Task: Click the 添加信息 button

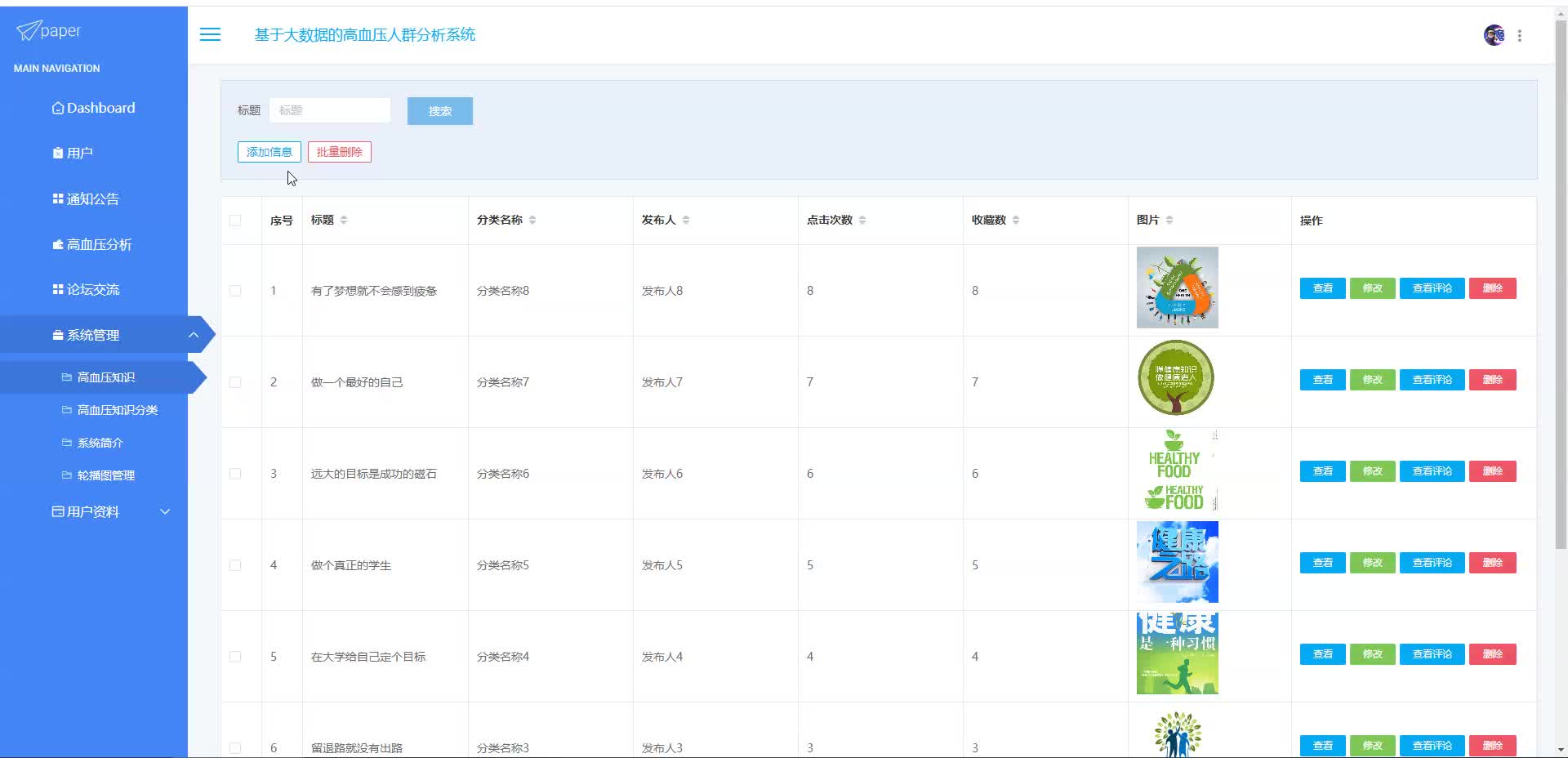Action: click(x=269, y=152)
